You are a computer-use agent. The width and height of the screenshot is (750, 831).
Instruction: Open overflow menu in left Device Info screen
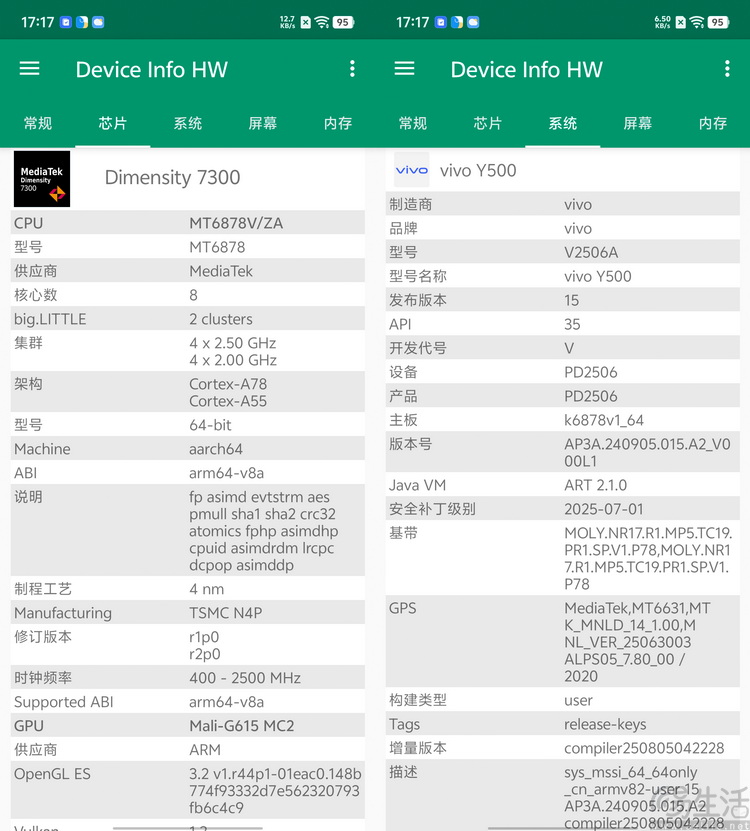pos(352,68)
